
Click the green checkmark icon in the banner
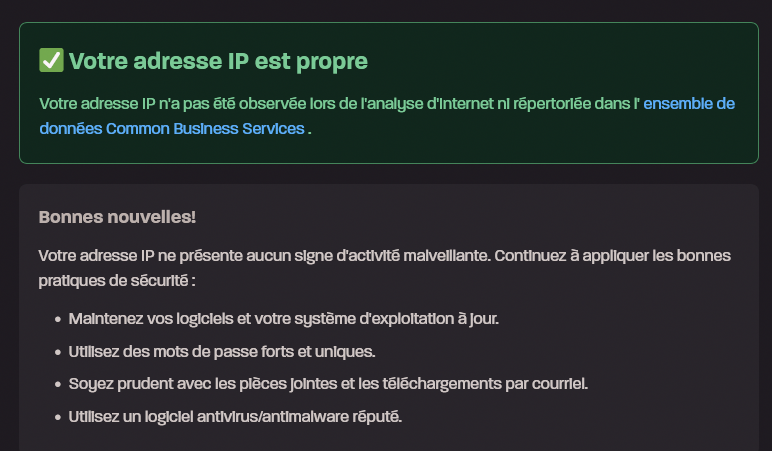click(51, 61)
